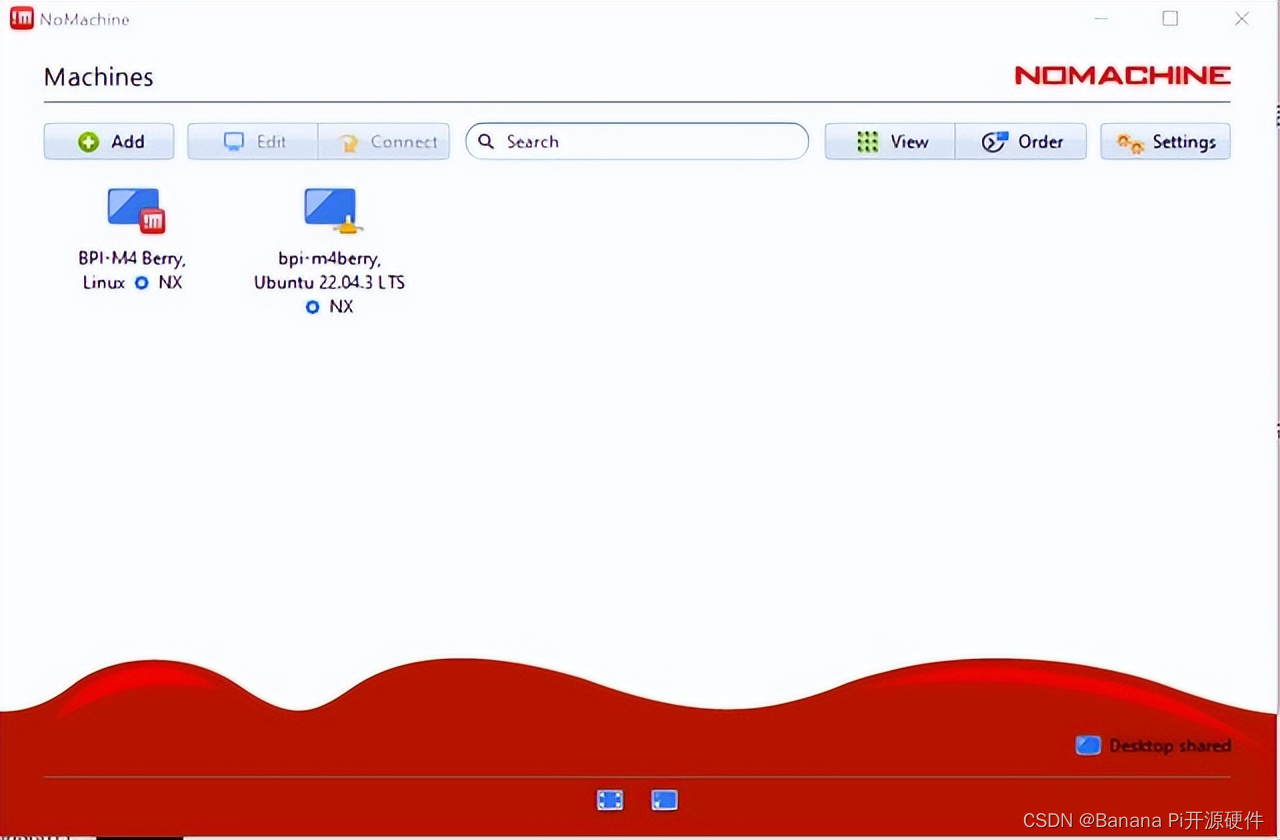Open the View options button
This screenshot has height=840, width=1280.
pyautogui.click(x=890, y=142)
